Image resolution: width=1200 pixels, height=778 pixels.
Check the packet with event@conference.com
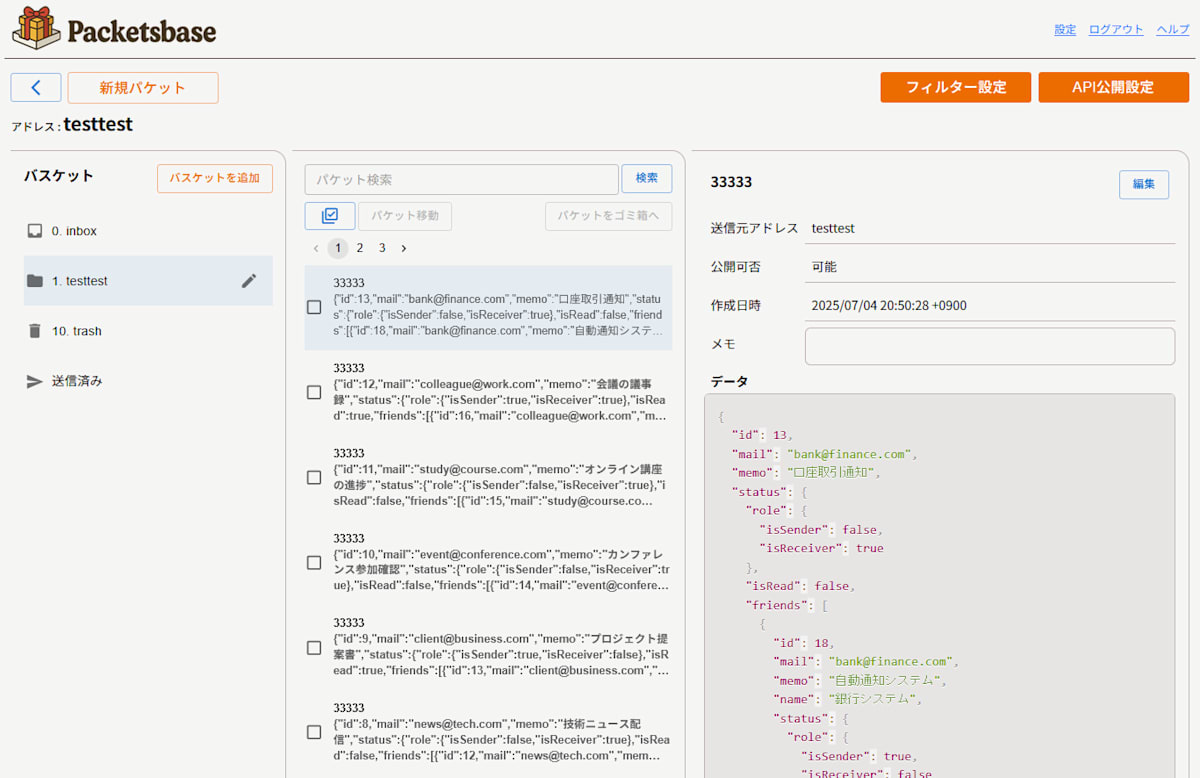314,562
